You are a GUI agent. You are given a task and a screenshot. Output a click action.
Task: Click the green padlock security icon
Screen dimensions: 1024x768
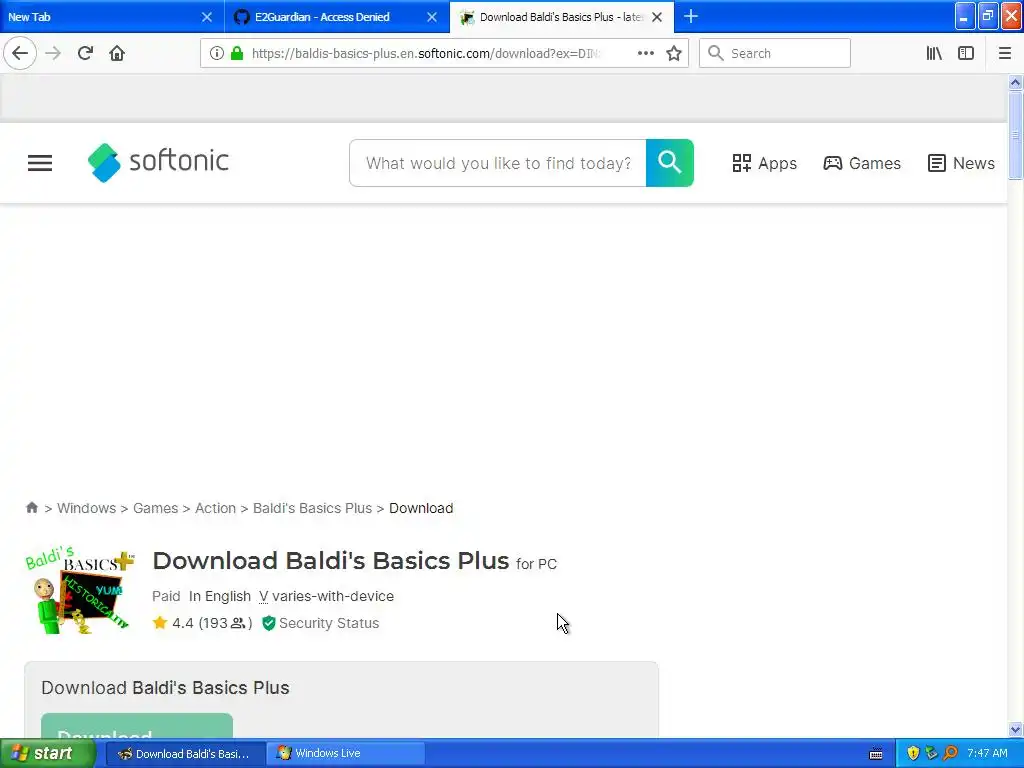[237, 53]
